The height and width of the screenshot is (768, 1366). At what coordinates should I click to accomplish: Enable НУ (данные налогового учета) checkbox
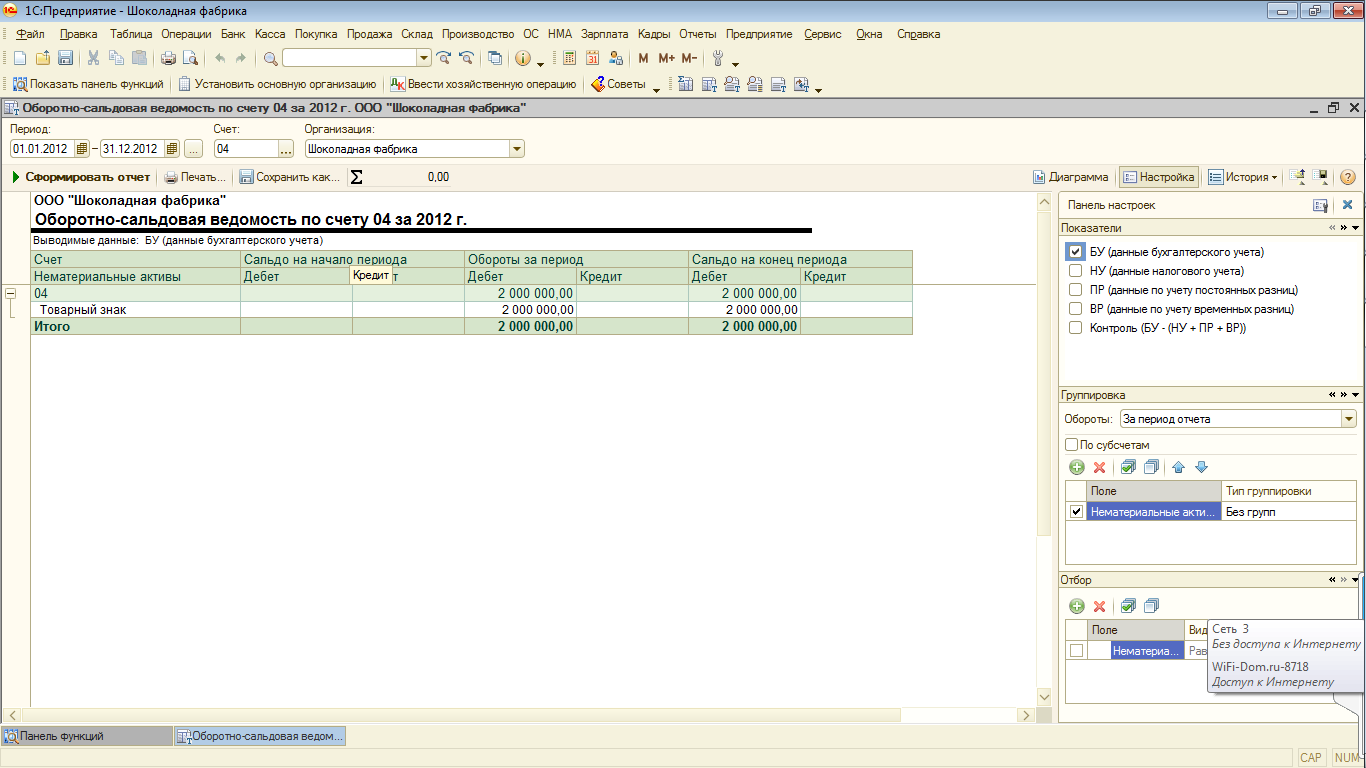(1075, 271)
